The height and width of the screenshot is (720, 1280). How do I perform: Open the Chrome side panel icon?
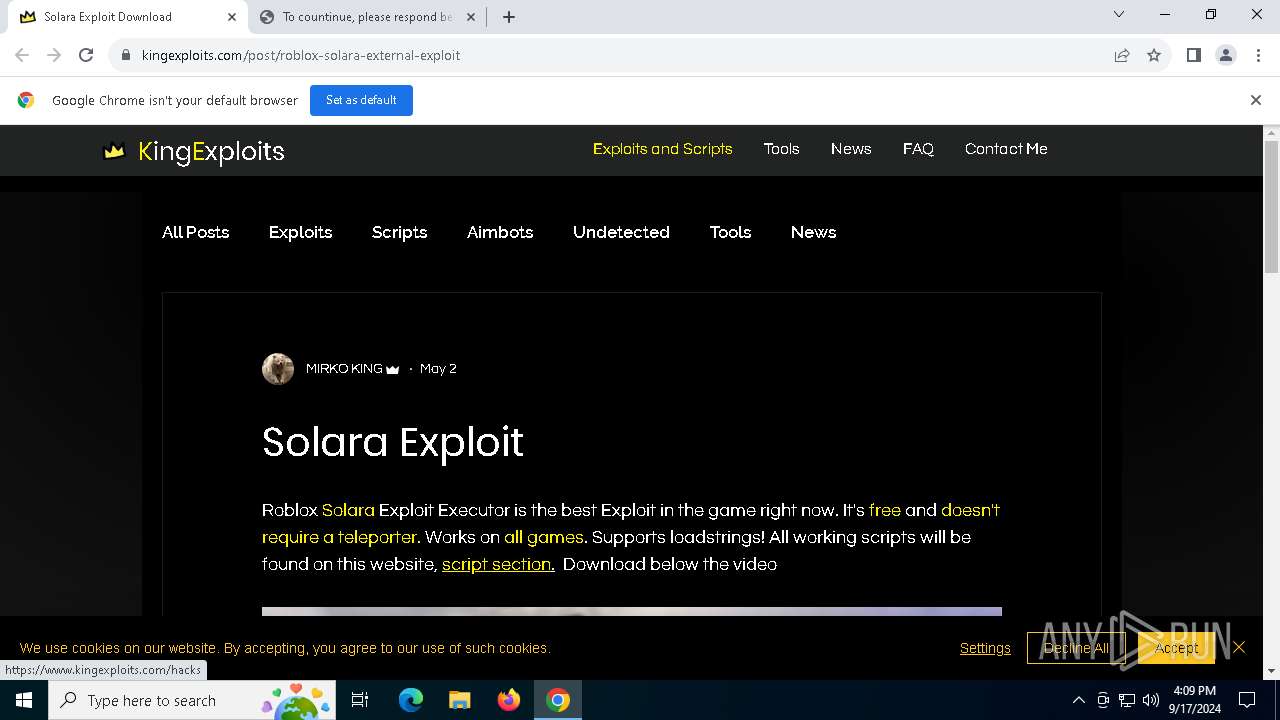coord(1193,55)
